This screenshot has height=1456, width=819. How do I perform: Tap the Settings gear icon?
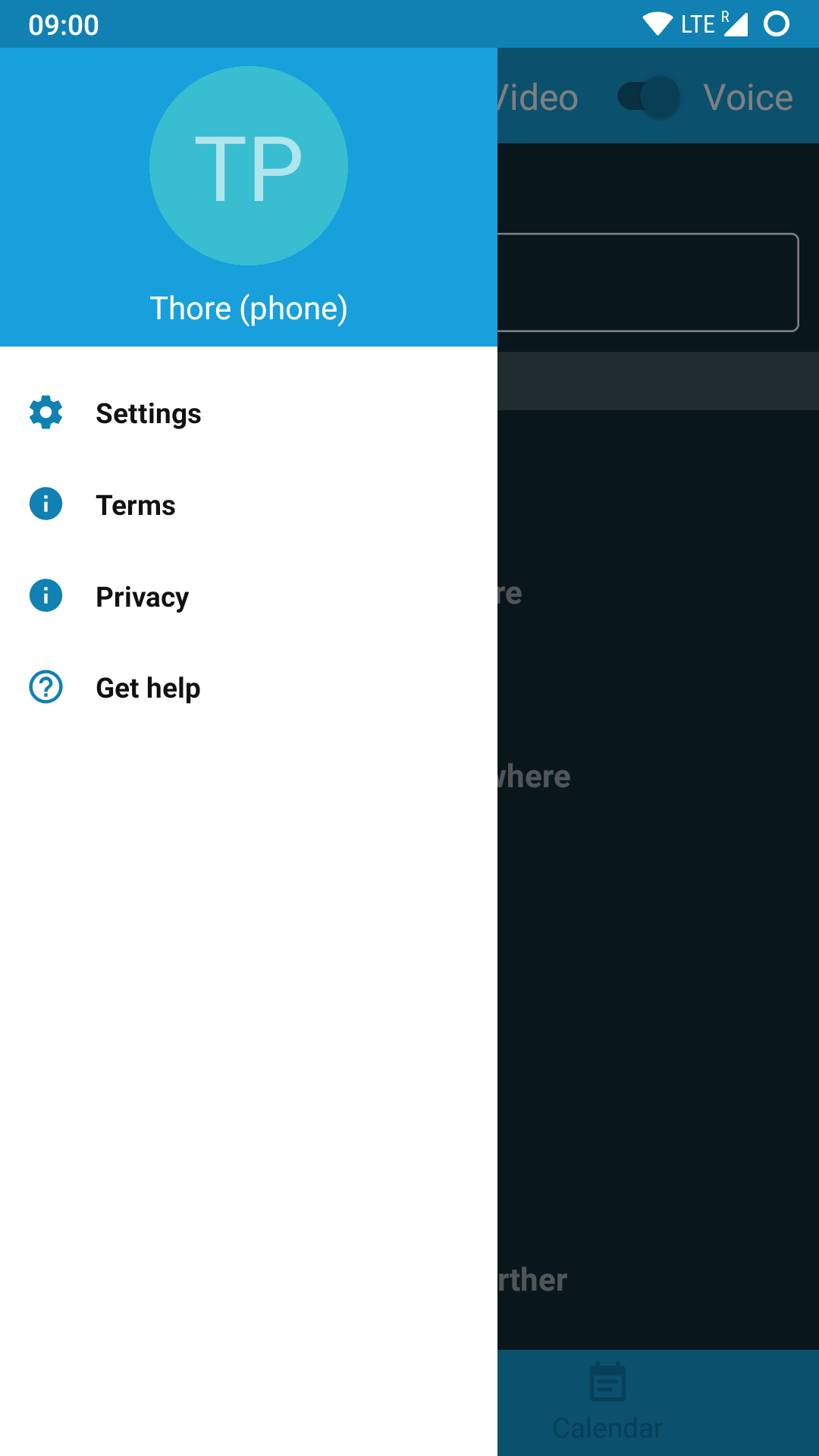45,413
